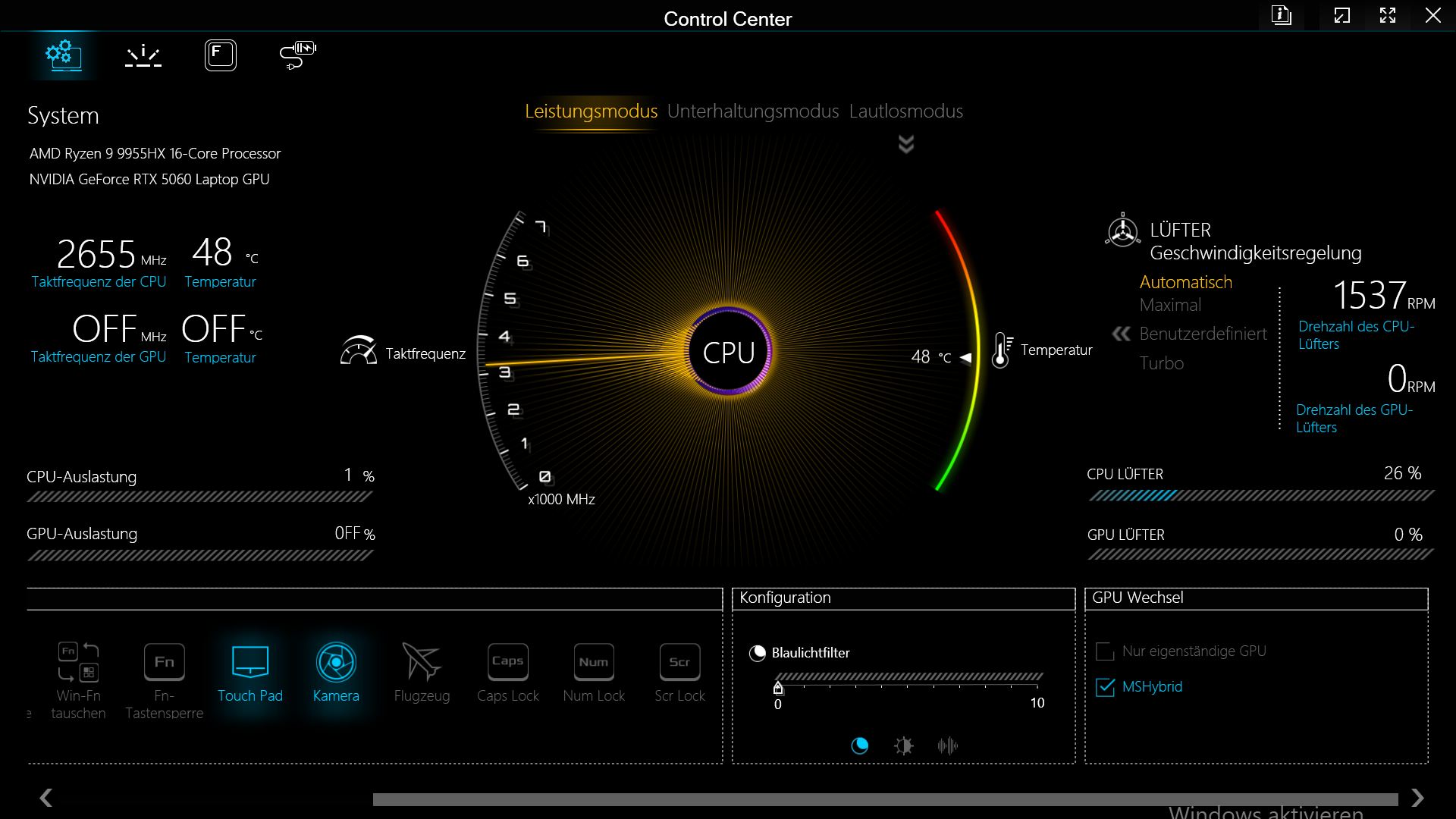The width and height of the screenshot is (1456, 819).
Task: Open the power adapter settings icon
Action: (x=297, y=55)
